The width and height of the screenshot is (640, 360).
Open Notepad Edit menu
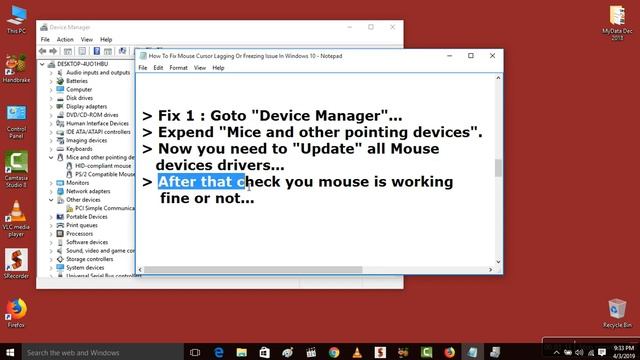click(158, 68)
